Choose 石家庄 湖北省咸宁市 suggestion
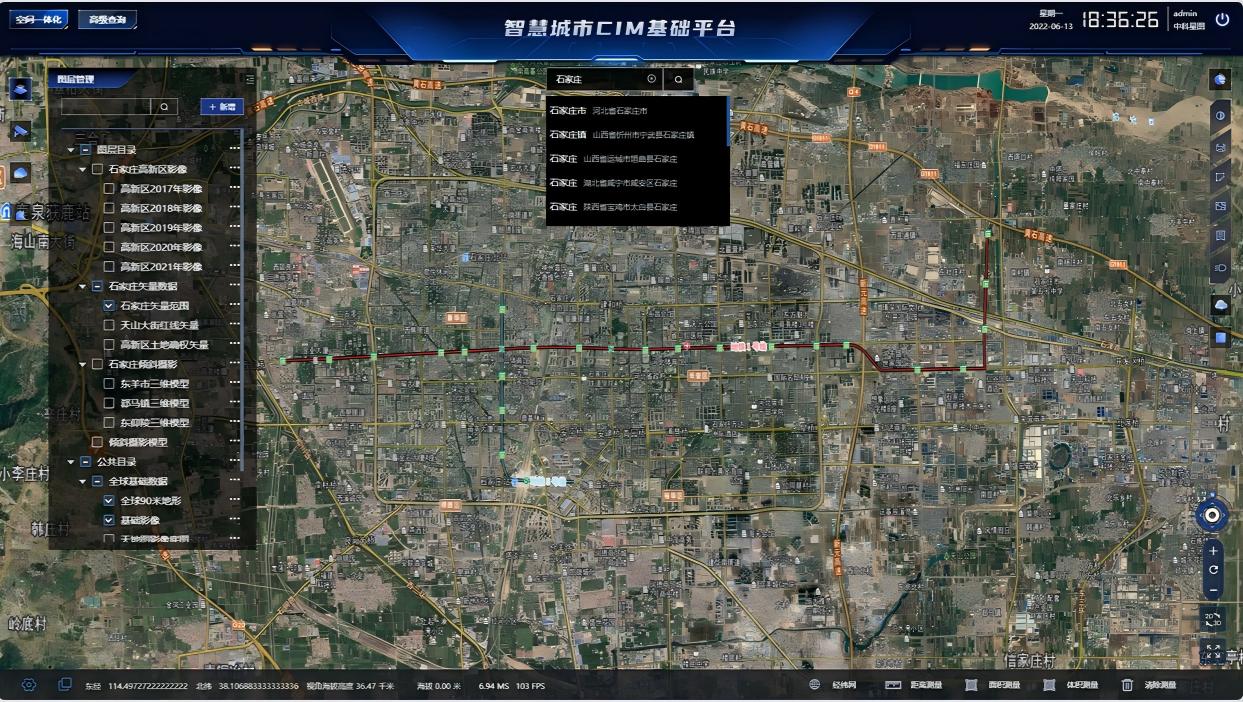 (637, 182)
